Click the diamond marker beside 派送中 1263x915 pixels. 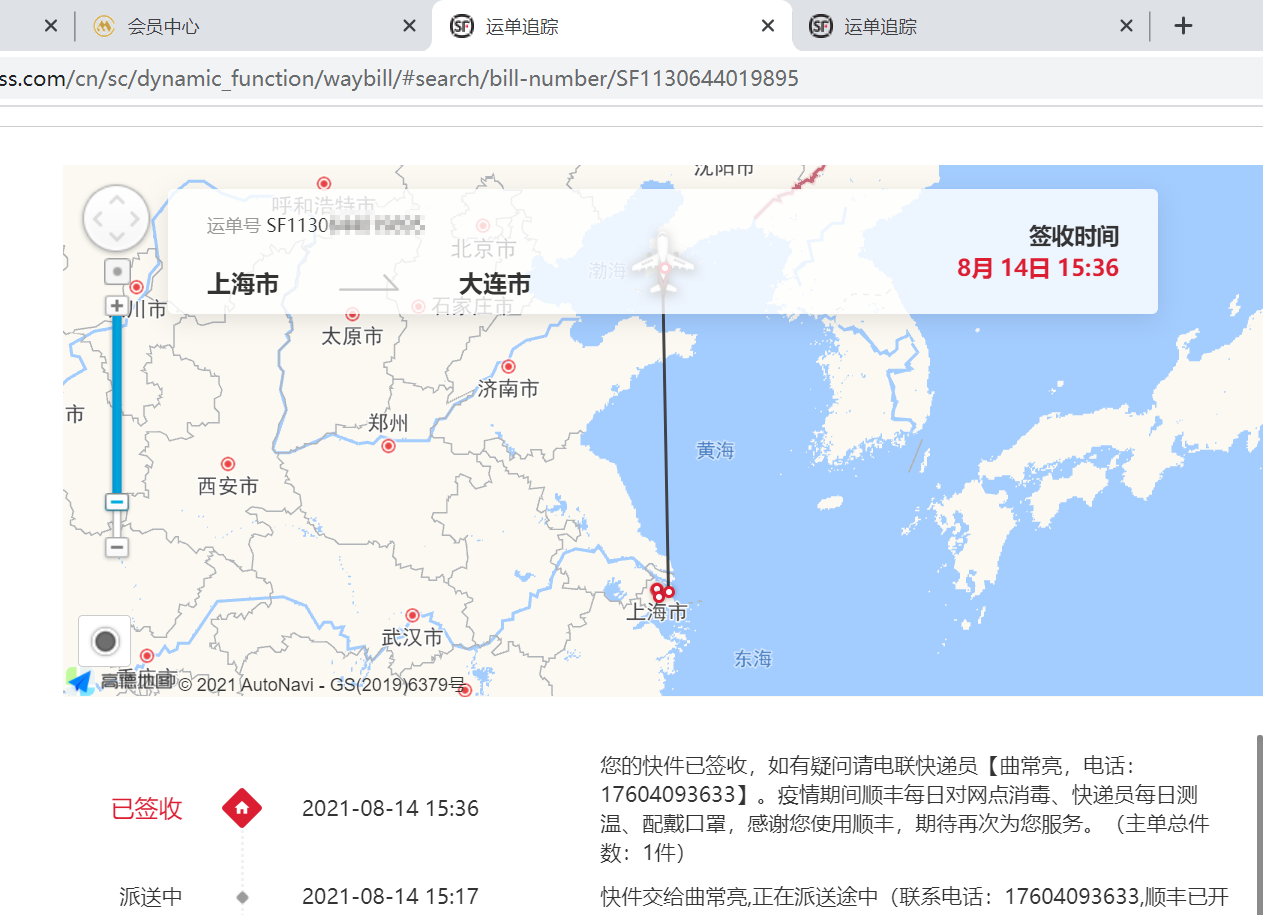[242, 897]
